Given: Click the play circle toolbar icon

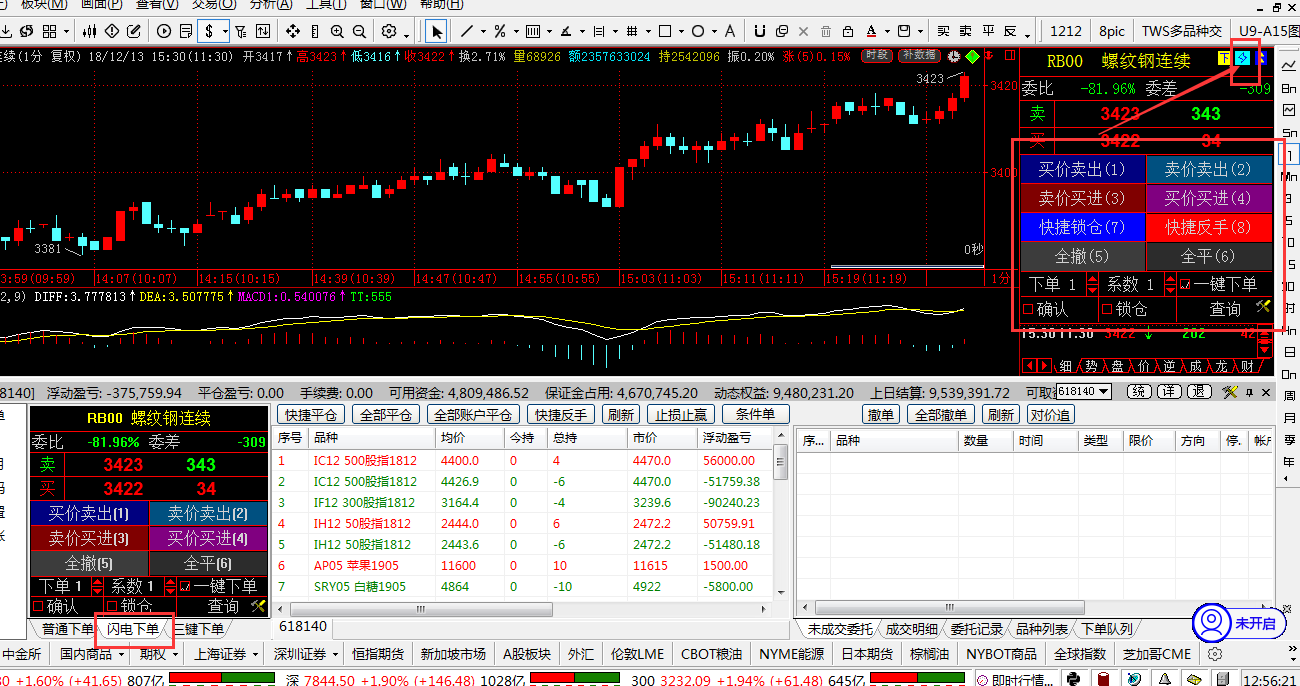Looking at the screenshot, I should click(x=164, y=31).
